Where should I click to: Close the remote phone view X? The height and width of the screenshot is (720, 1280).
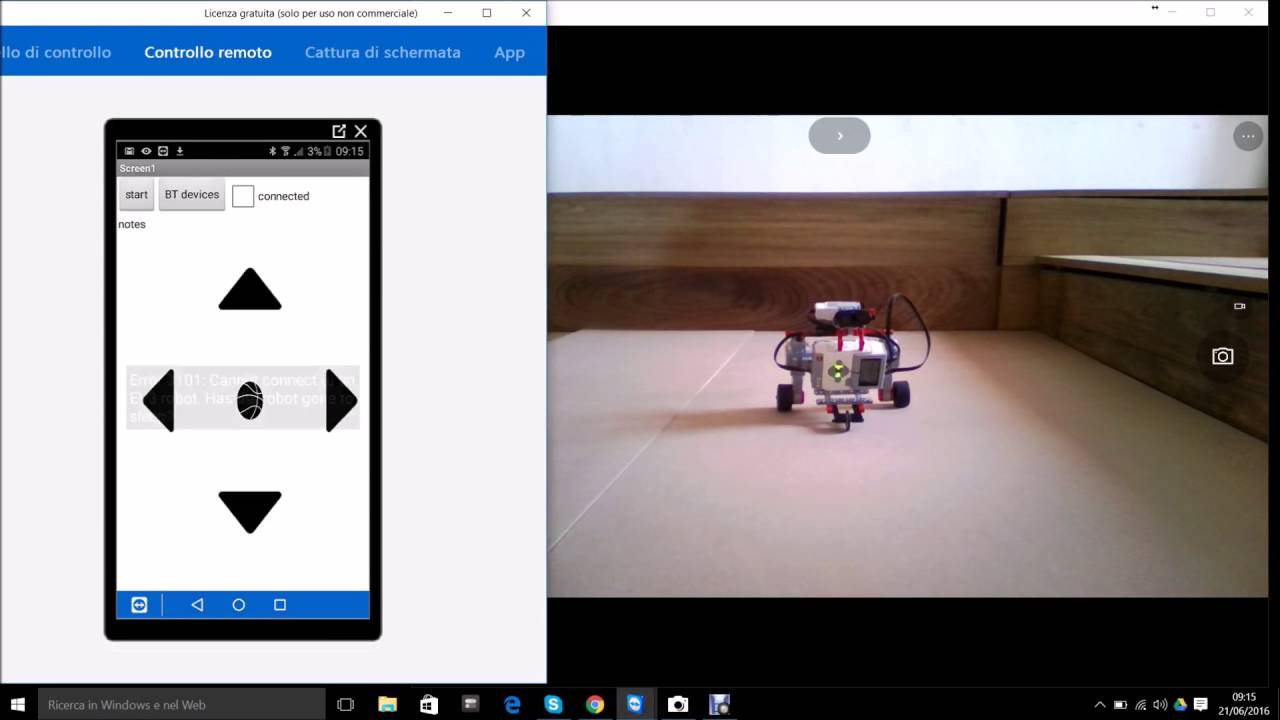(x=361, y=131)
